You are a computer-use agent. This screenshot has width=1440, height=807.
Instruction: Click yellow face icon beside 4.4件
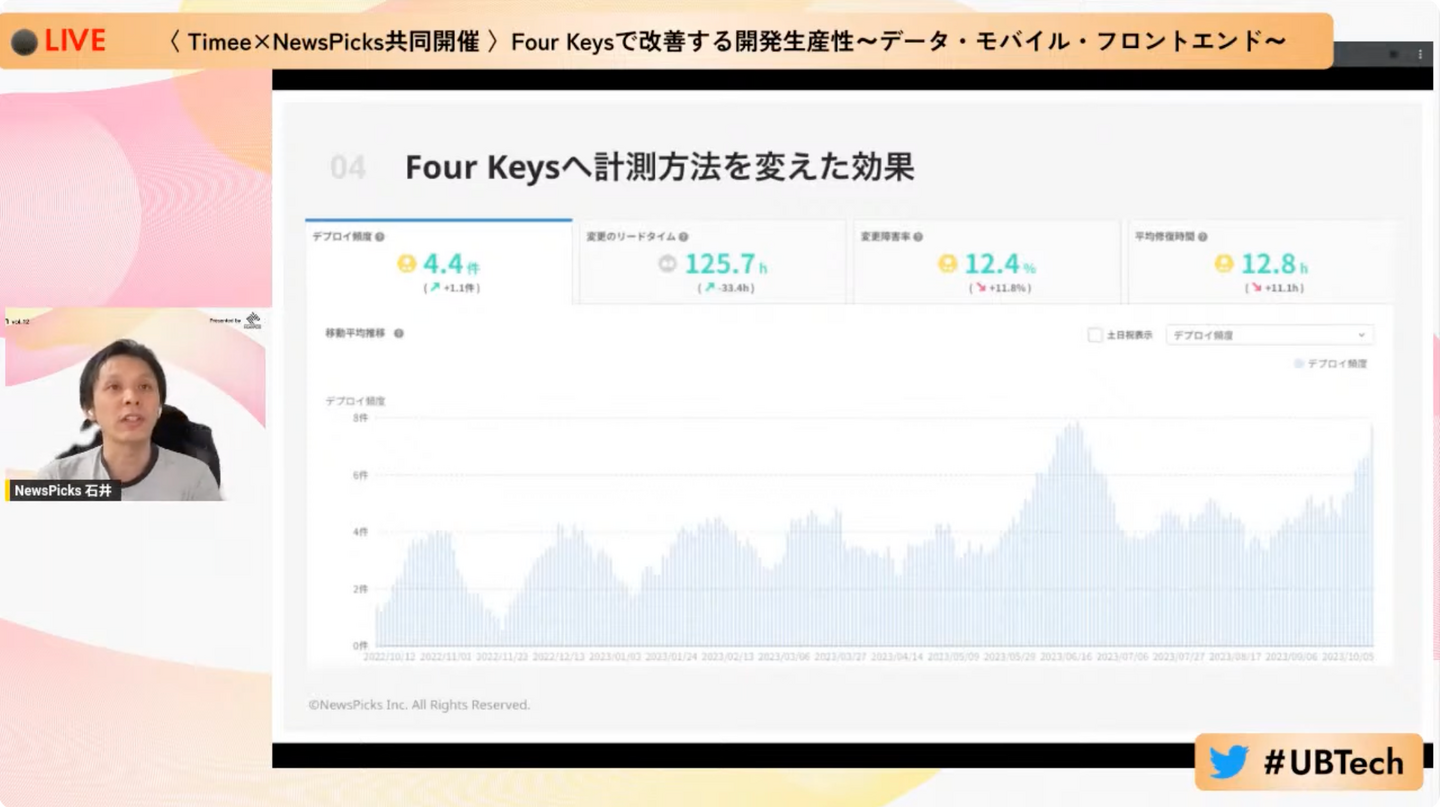[x=406, y=264]
